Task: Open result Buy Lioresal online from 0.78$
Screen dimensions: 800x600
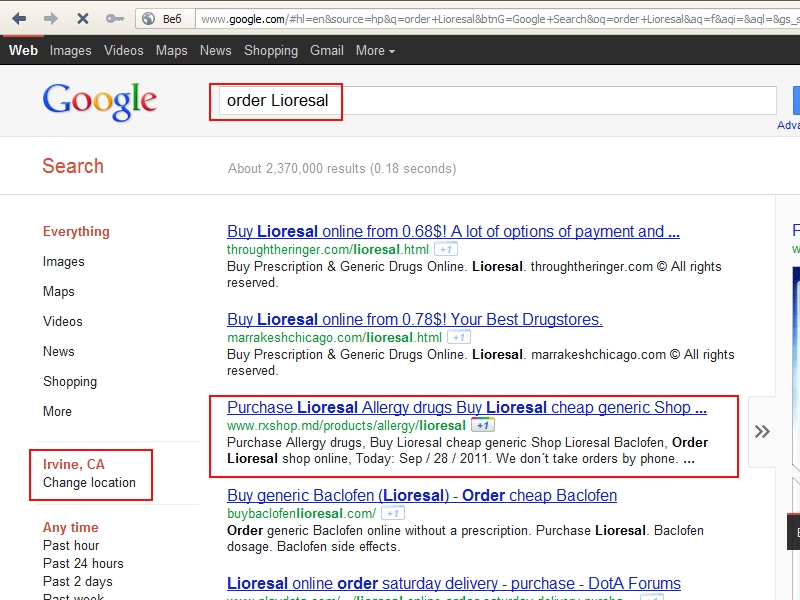Action: click(415, 319)
